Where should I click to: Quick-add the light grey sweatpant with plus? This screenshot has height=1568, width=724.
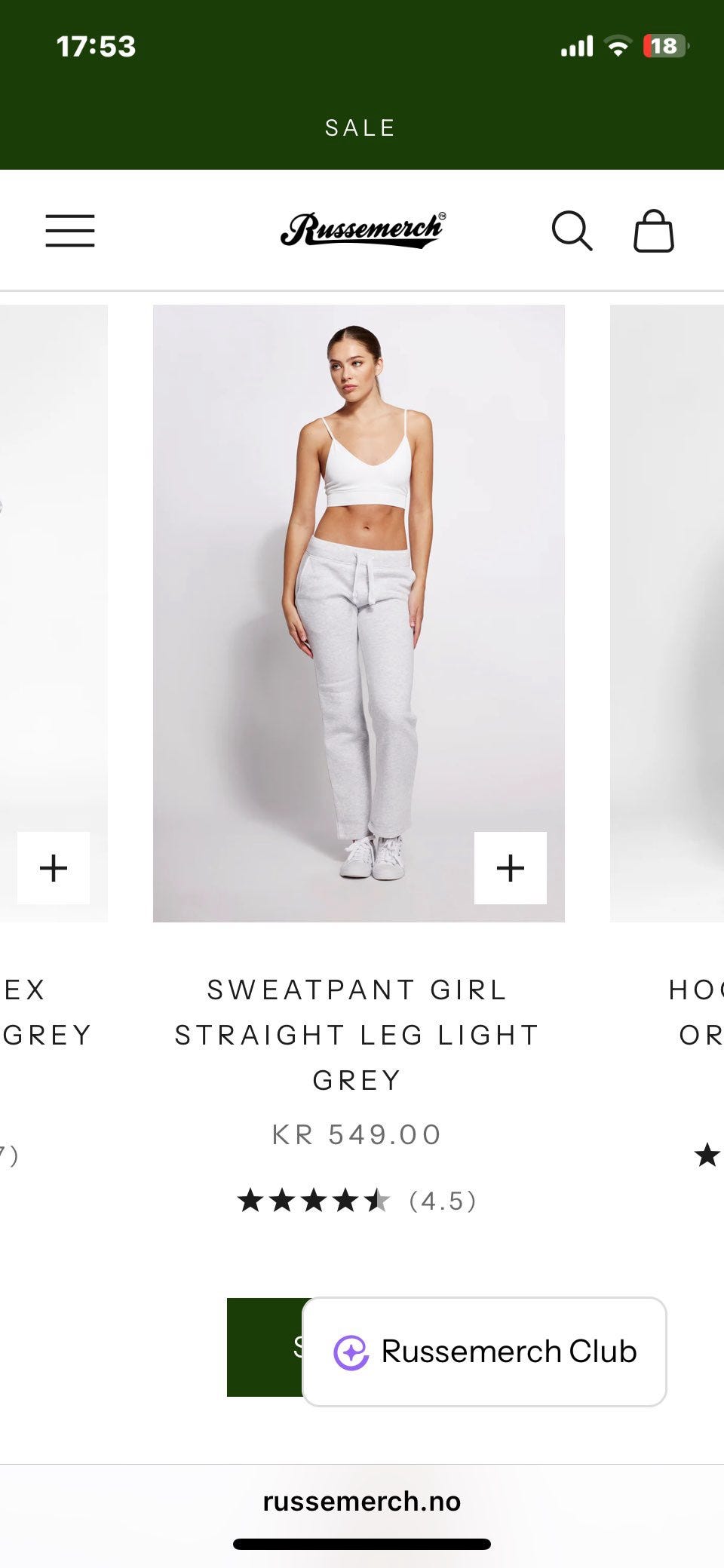pos(511,868)
